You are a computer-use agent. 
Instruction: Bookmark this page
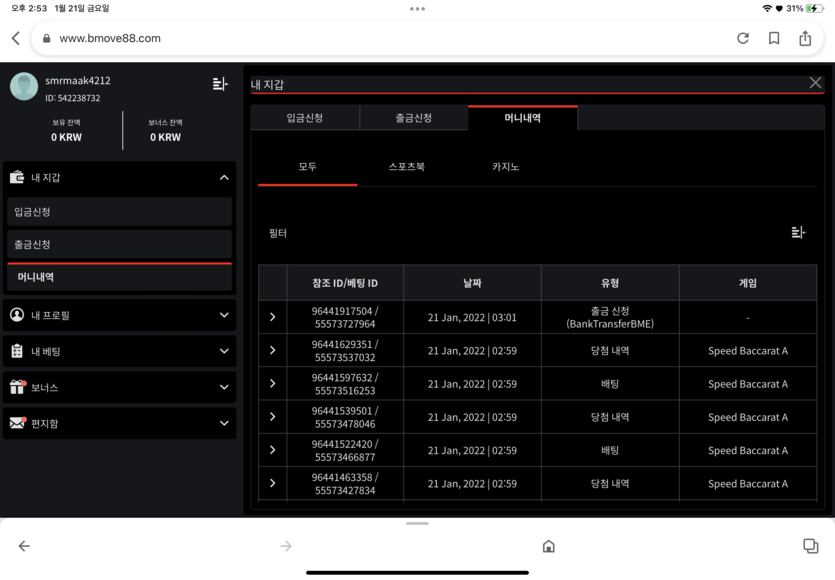[x=774, y=38]
